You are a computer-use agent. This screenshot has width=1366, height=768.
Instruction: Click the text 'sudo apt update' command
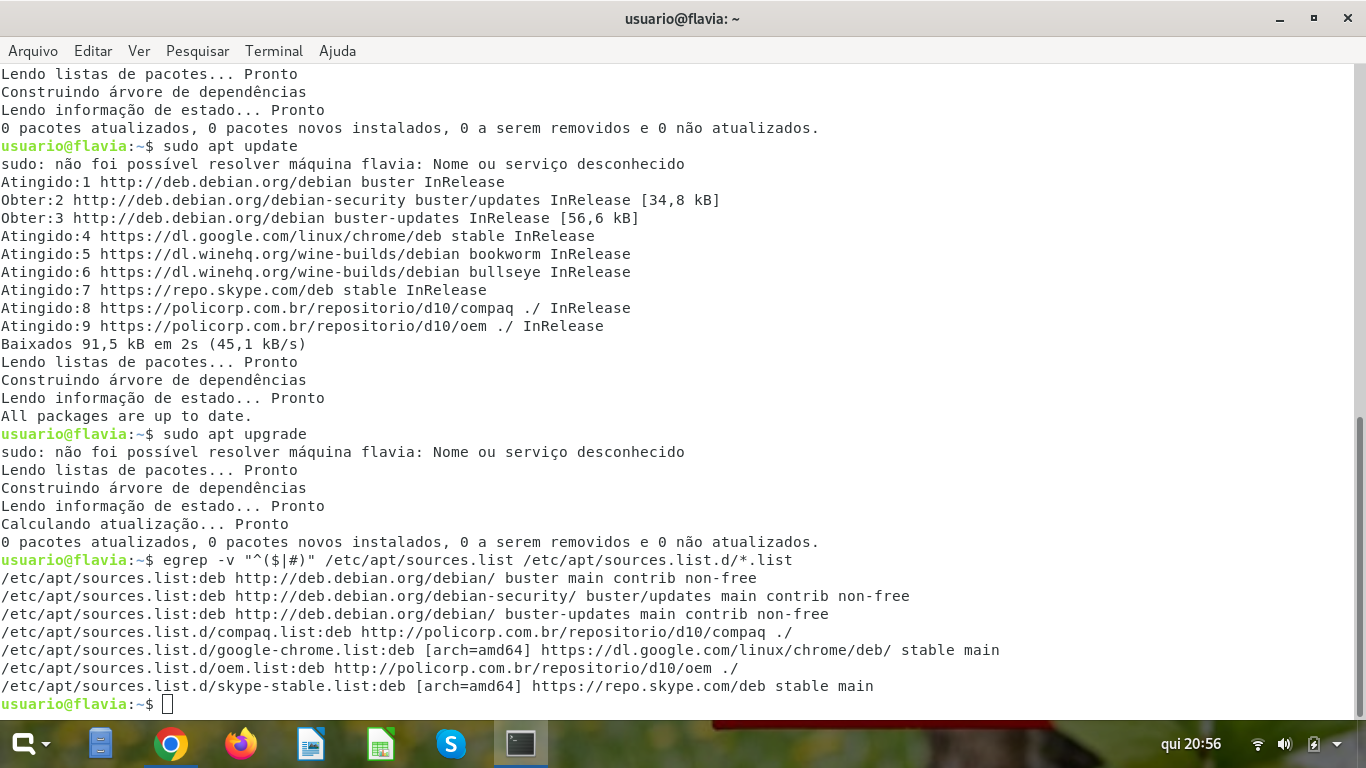(x=230, y=146)
